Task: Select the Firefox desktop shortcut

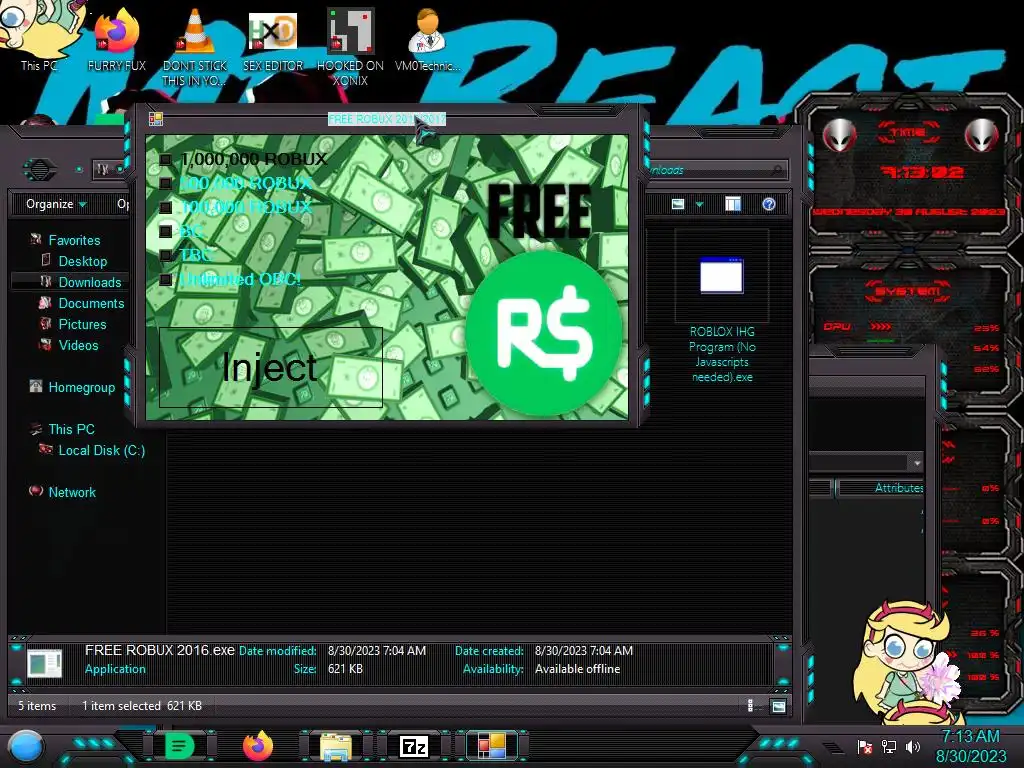Action: [x=116, y=38]
